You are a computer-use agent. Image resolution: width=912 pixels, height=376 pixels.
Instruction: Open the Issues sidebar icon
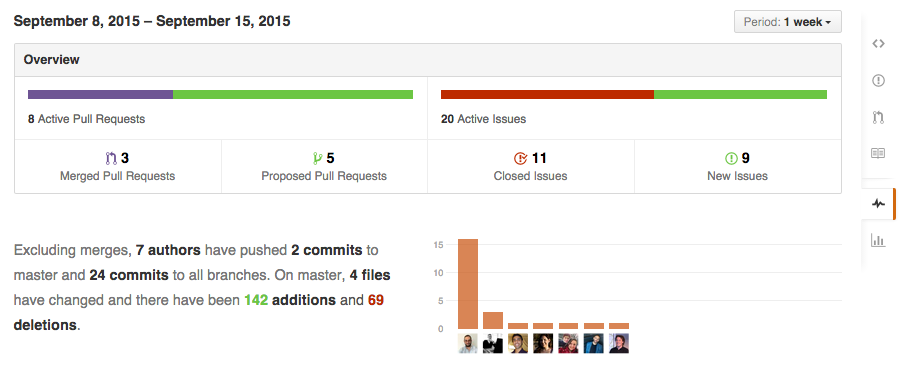coord(878,80)
